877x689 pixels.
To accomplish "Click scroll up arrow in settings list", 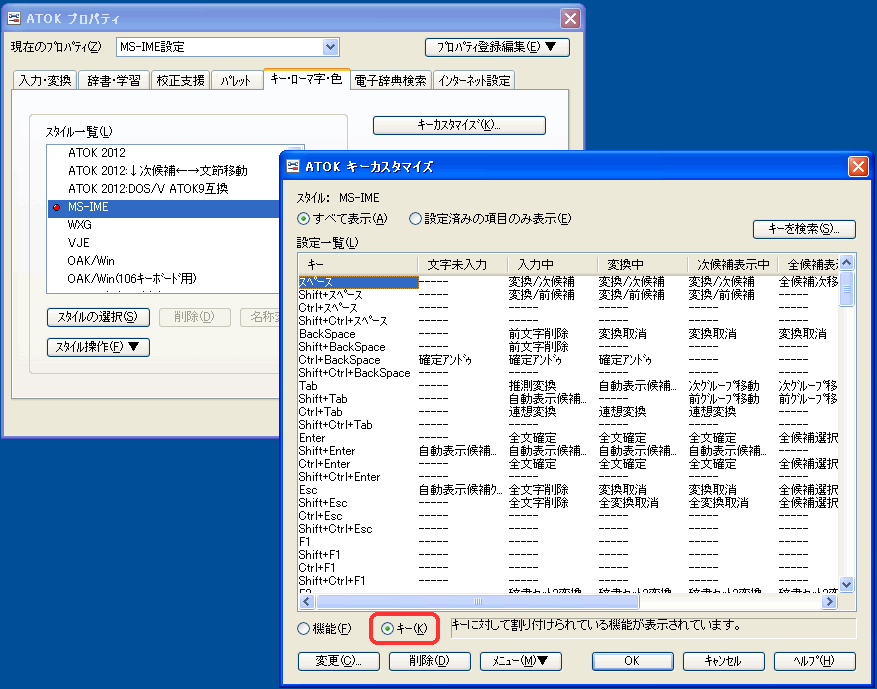I will point(847,262).
